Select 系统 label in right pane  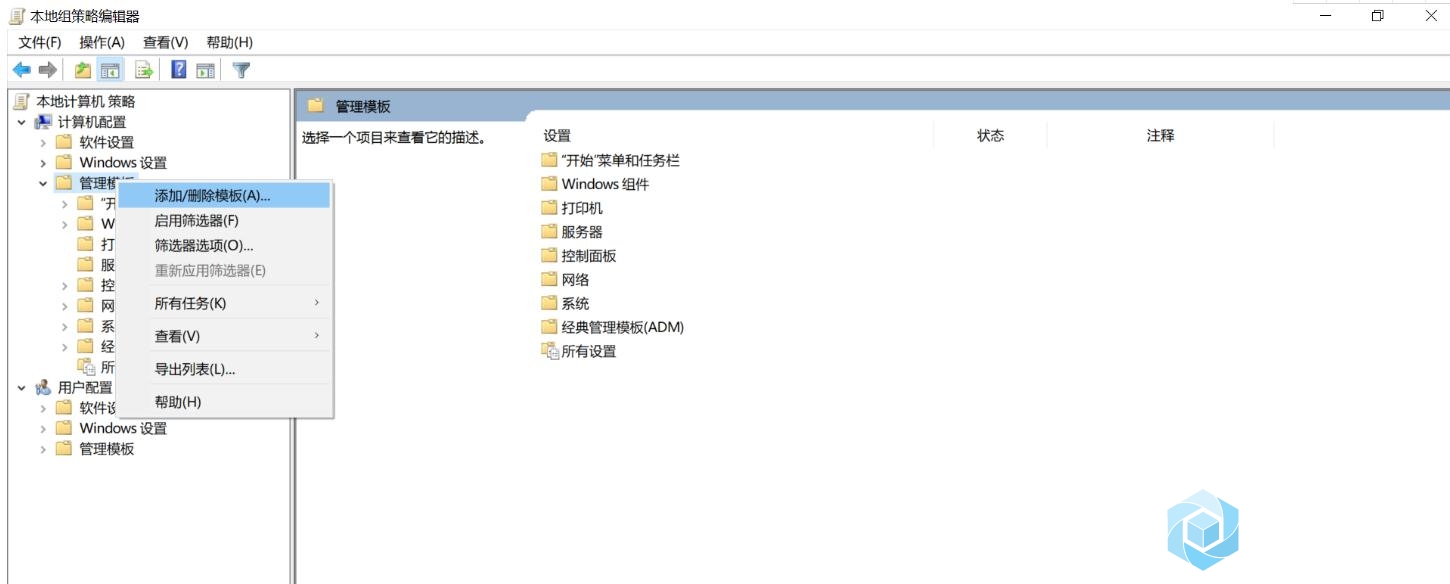(x=575, y=303)
